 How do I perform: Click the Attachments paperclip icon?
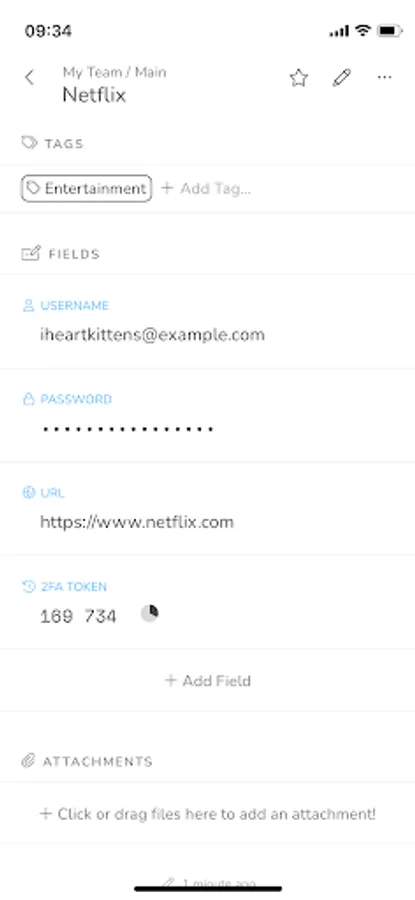click(x=28, y=761)
